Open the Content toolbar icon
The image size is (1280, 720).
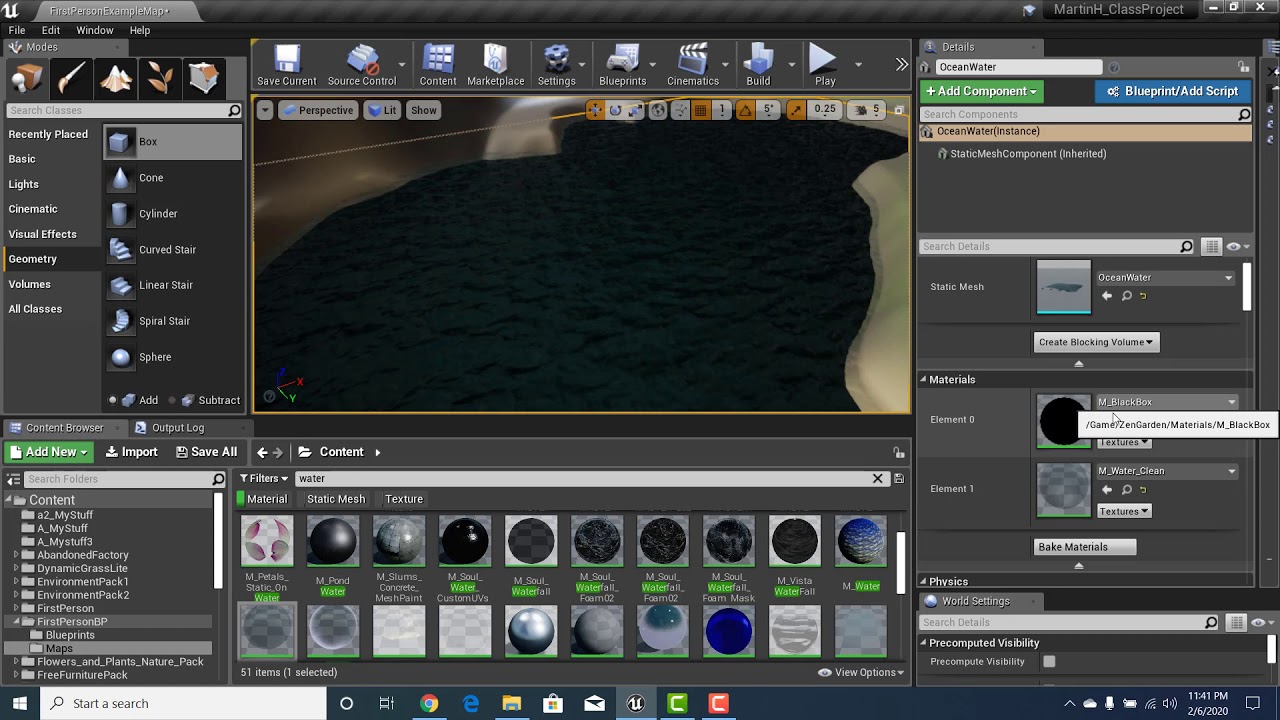[438, 66]
